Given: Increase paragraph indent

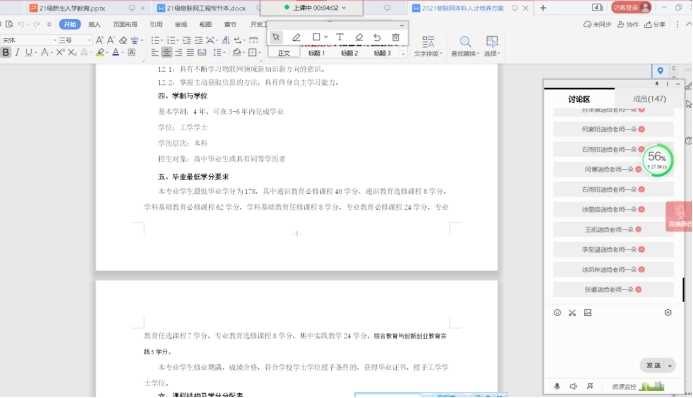Looking at the screenshot, I should tap(198, 40).
